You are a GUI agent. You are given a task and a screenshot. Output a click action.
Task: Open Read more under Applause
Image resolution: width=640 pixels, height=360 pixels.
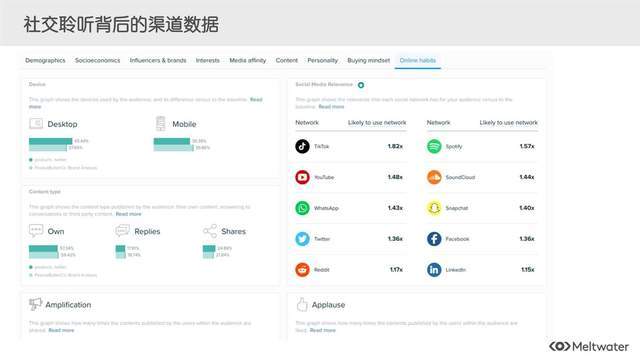tap(322, 330)
